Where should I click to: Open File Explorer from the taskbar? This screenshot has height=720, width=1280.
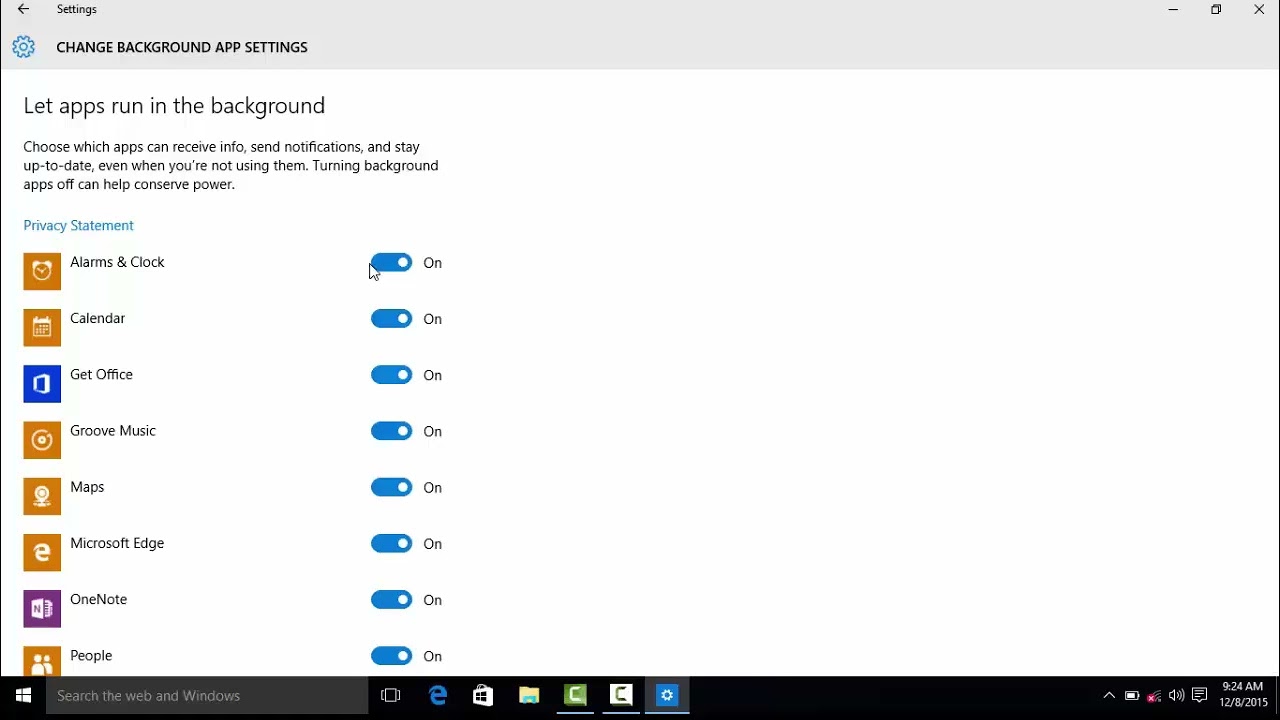coord(529,696)
